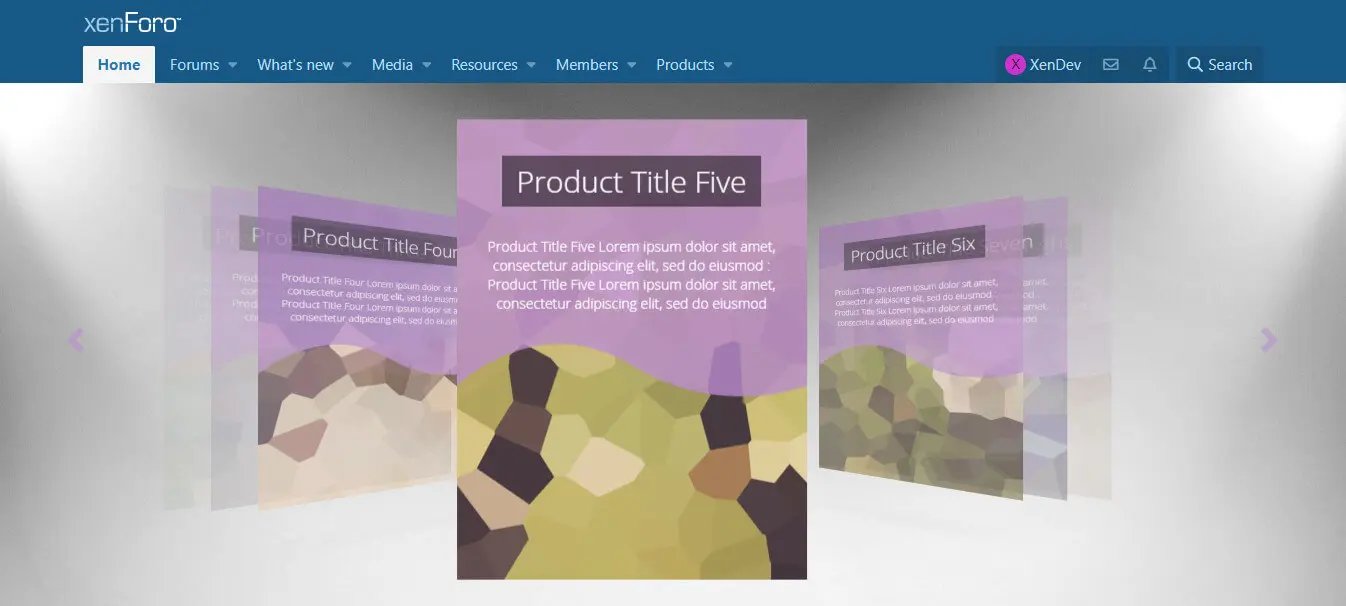Screen dimensions: 1346x606
Task: Expand the Products dropdown arrow
Action: (x=728, y=65)
